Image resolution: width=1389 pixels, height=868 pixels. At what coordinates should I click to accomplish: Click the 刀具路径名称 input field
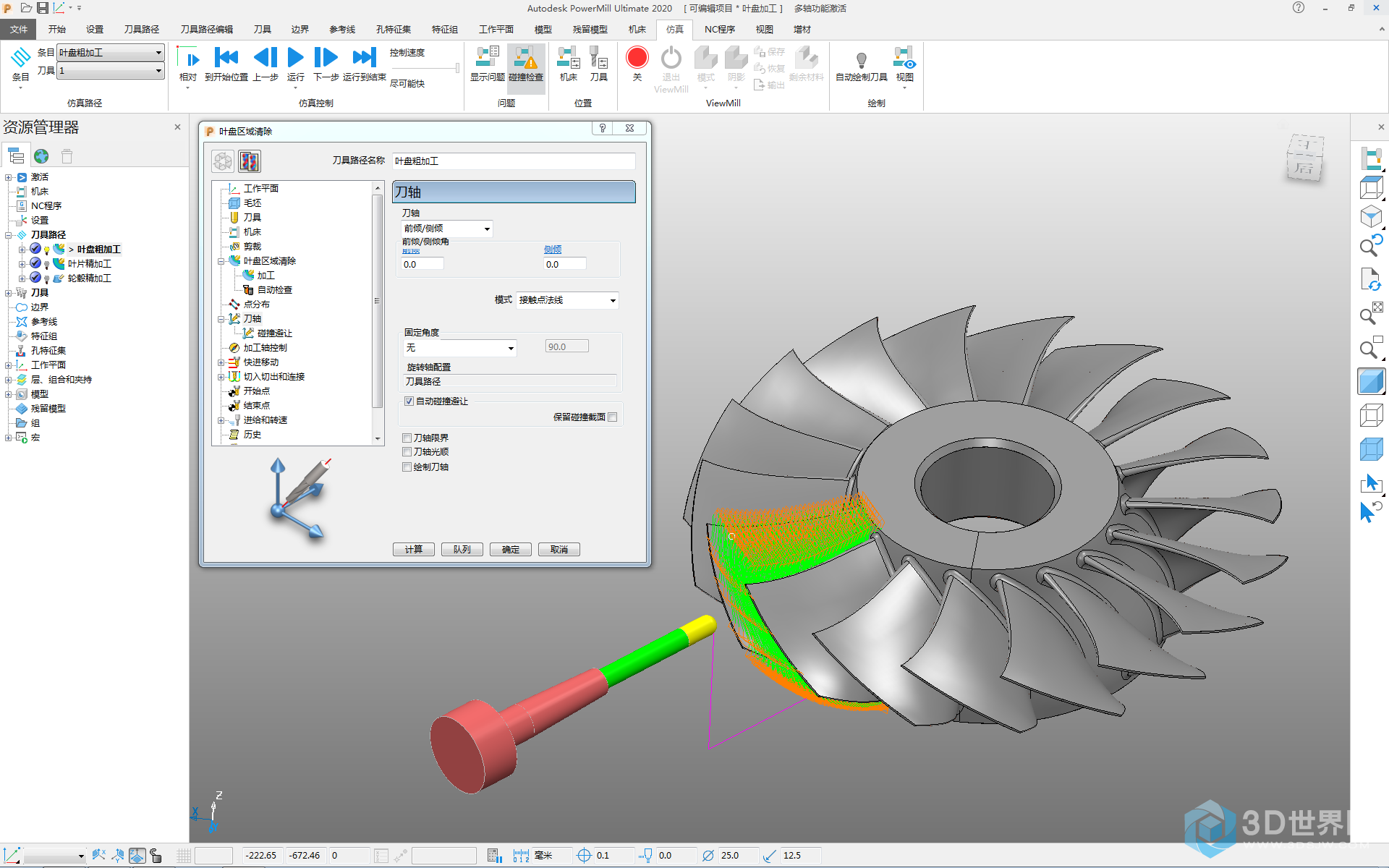point(514,161)
